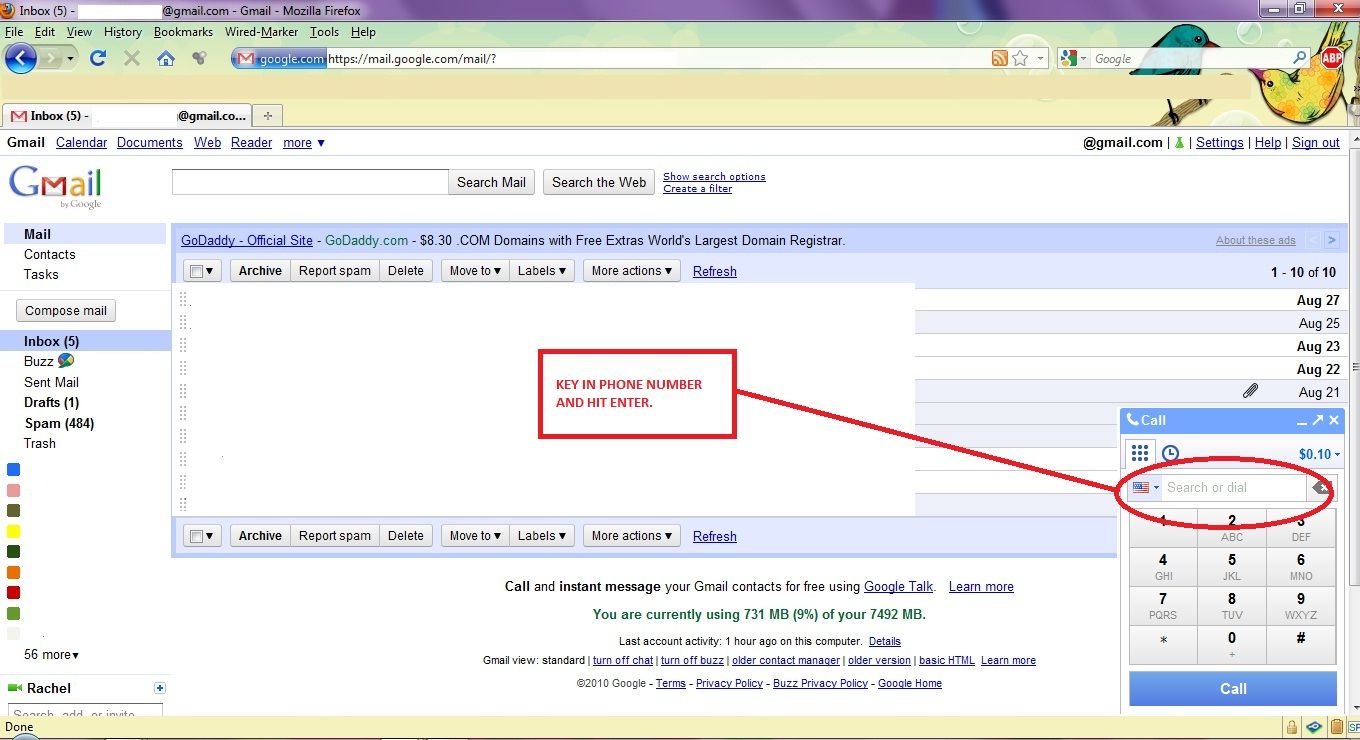
Task: Open the Bookmarks menu
Action: (x=183, y=31)
